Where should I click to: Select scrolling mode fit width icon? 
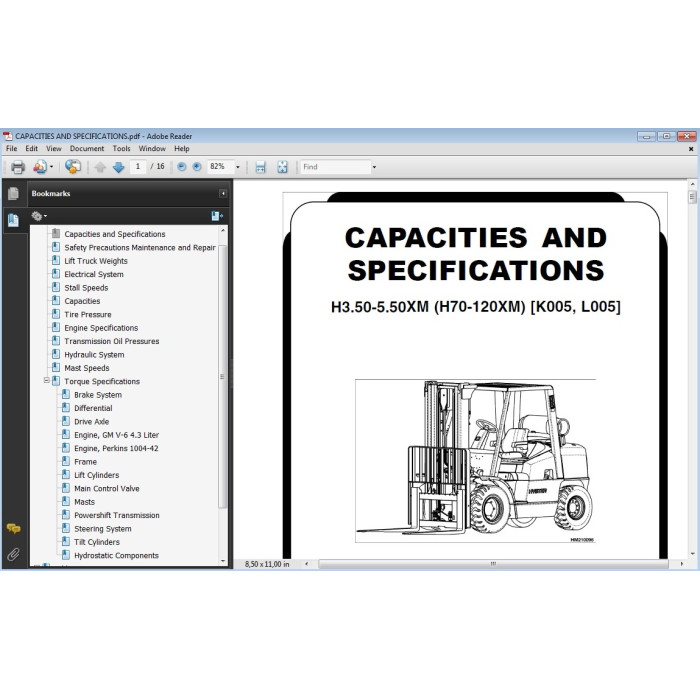pos(260,167)
